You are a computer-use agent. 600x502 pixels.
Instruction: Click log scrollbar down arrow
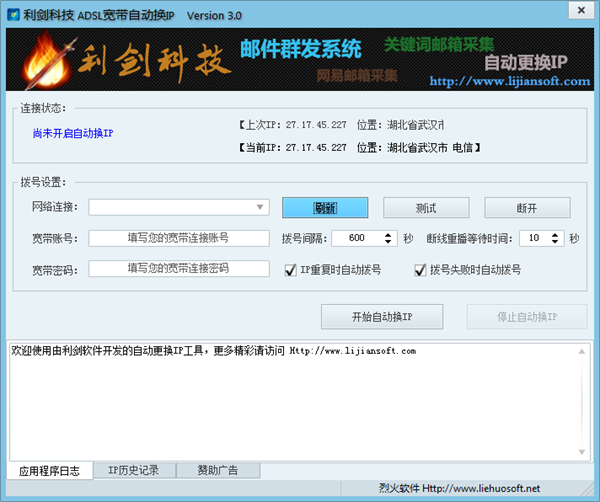582,452
